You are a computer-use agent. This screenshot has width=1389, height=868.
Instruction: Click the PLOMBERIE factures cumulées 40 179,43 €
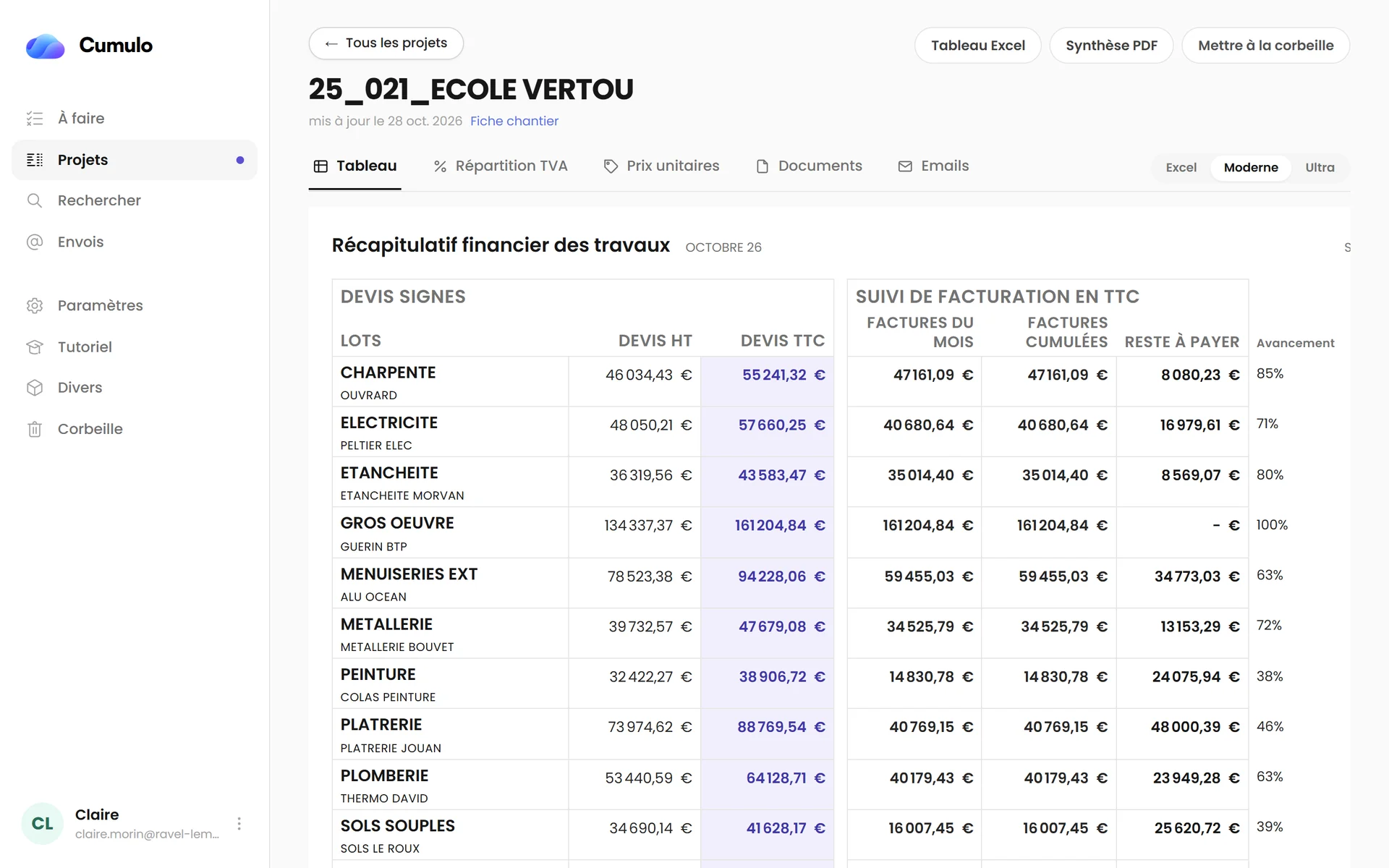coord(1066,778)
